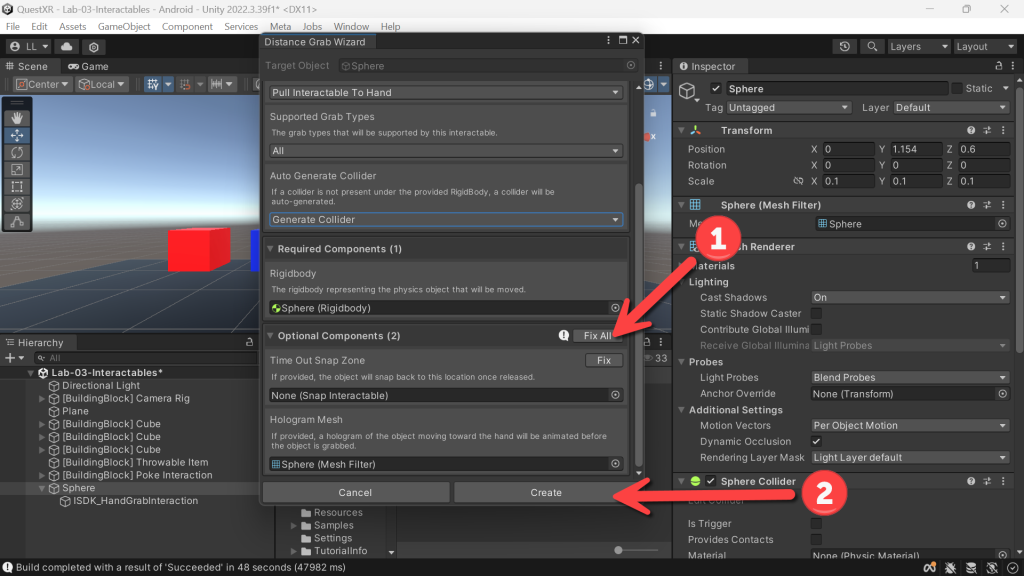Pick object for Hologram Mesh field
The width and height of the screenshot is (1024, 576).
615,464
